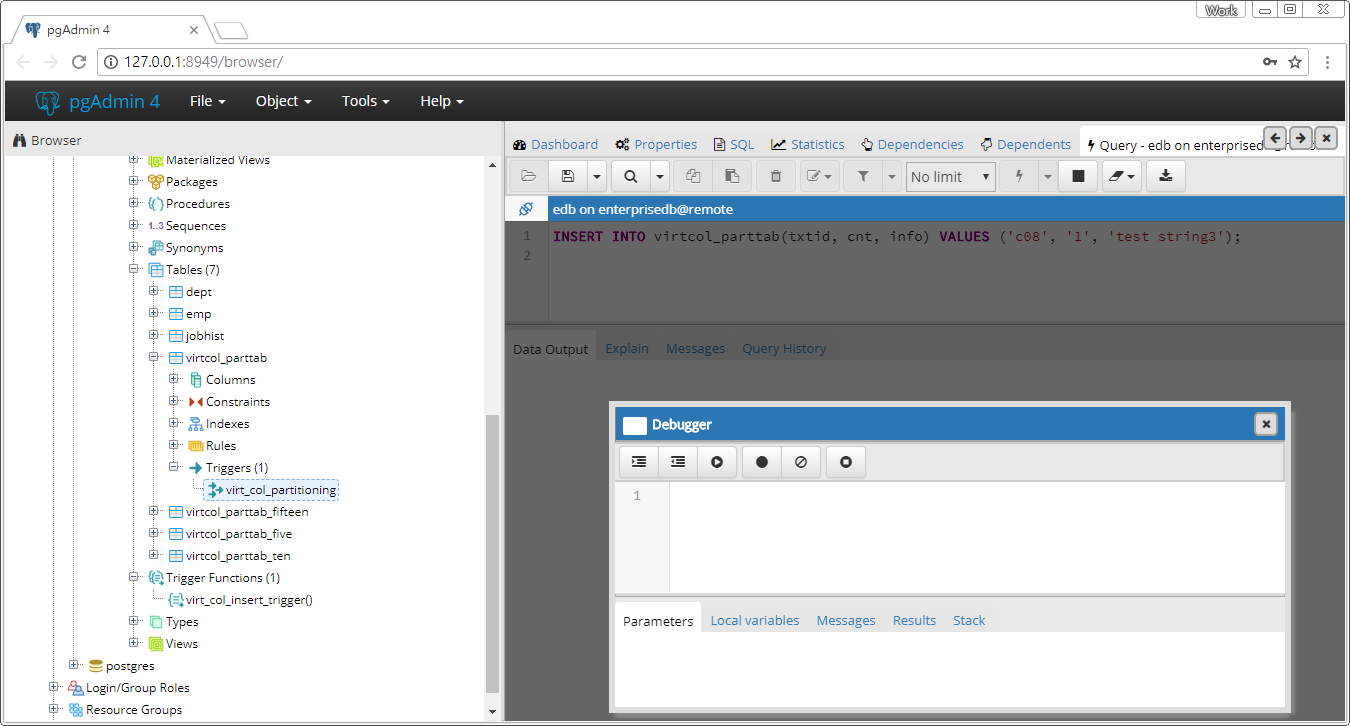Click the Open File folder icon in query toolbar
The image size is (1350, 726).
coord(528,177)
